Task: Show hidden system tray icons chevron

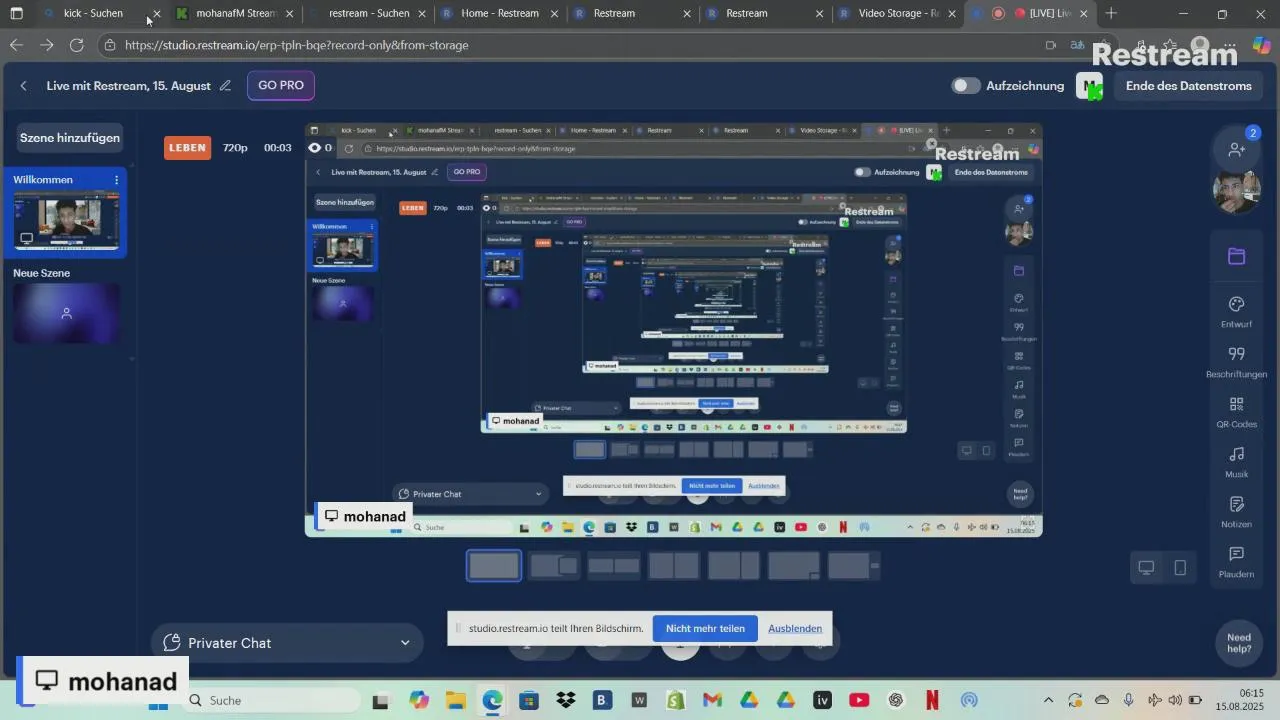Action: coord(1048,700)
